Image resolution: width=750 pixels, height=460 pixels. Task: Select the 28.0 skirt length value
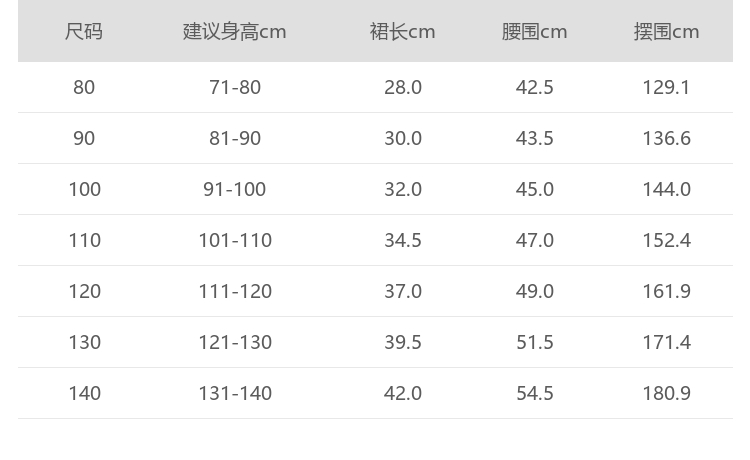403,87
